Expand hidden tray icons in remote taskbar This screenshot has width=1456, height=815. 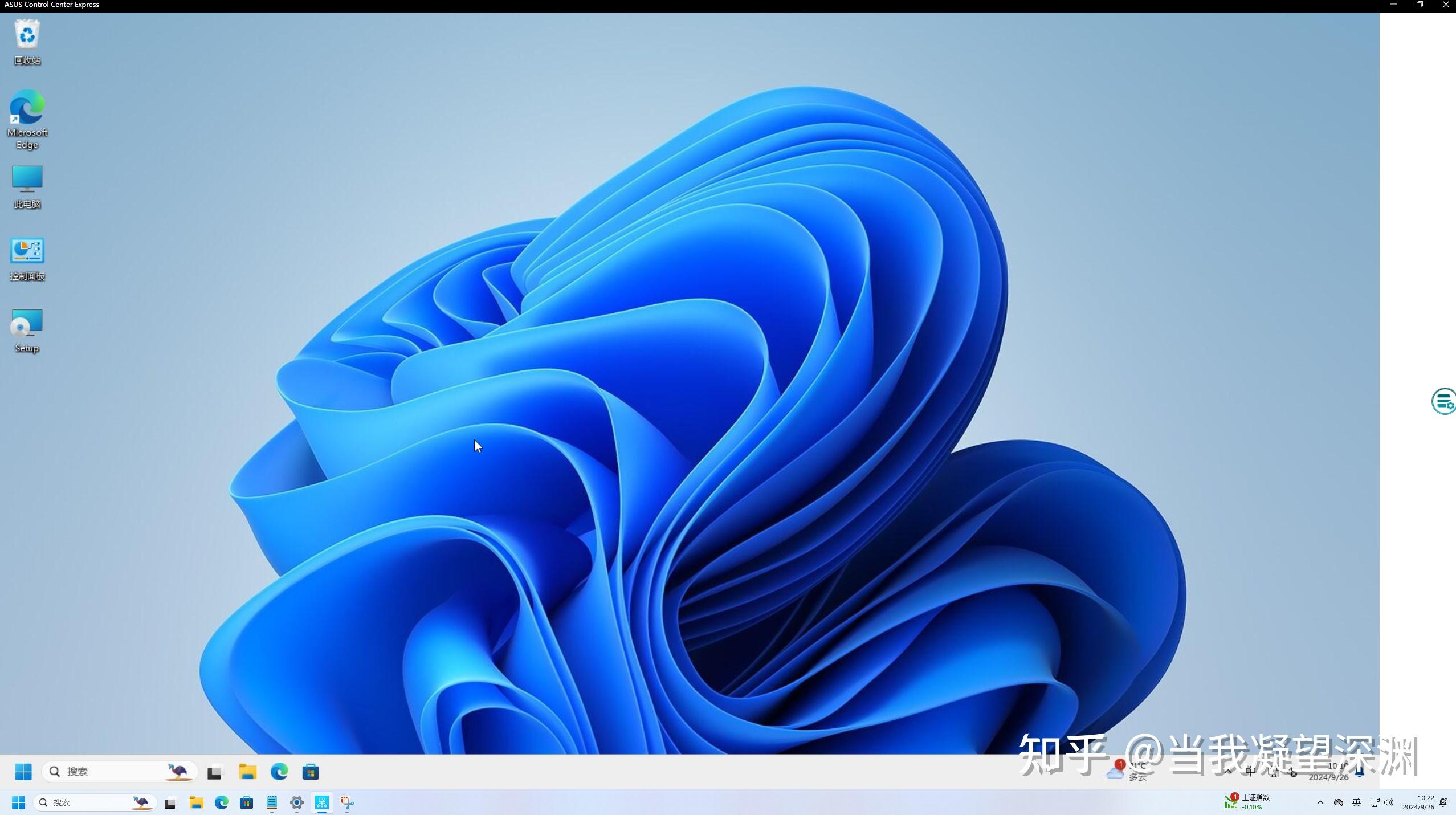coord(1228,772)
